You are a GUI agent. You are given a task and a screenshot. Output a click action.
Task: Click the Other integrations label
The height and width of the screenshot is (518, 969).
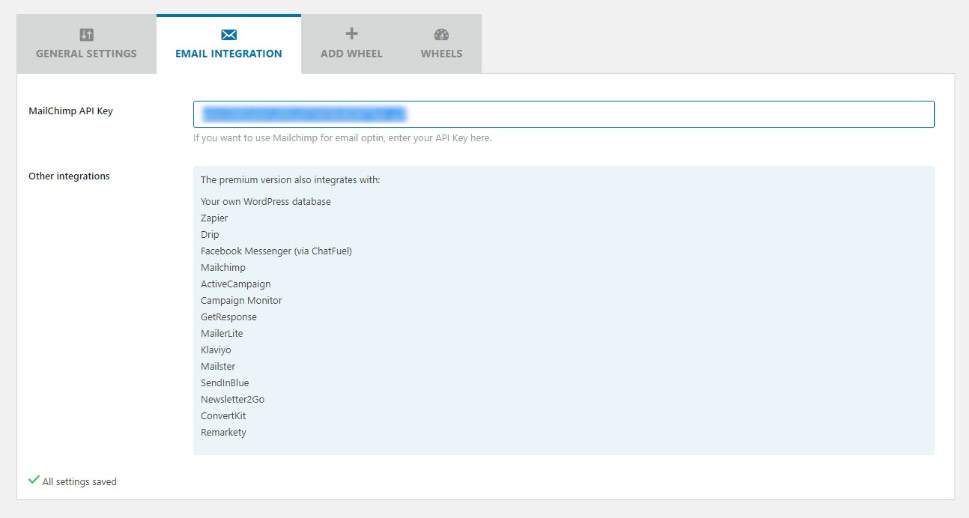(x=69, y=176)
